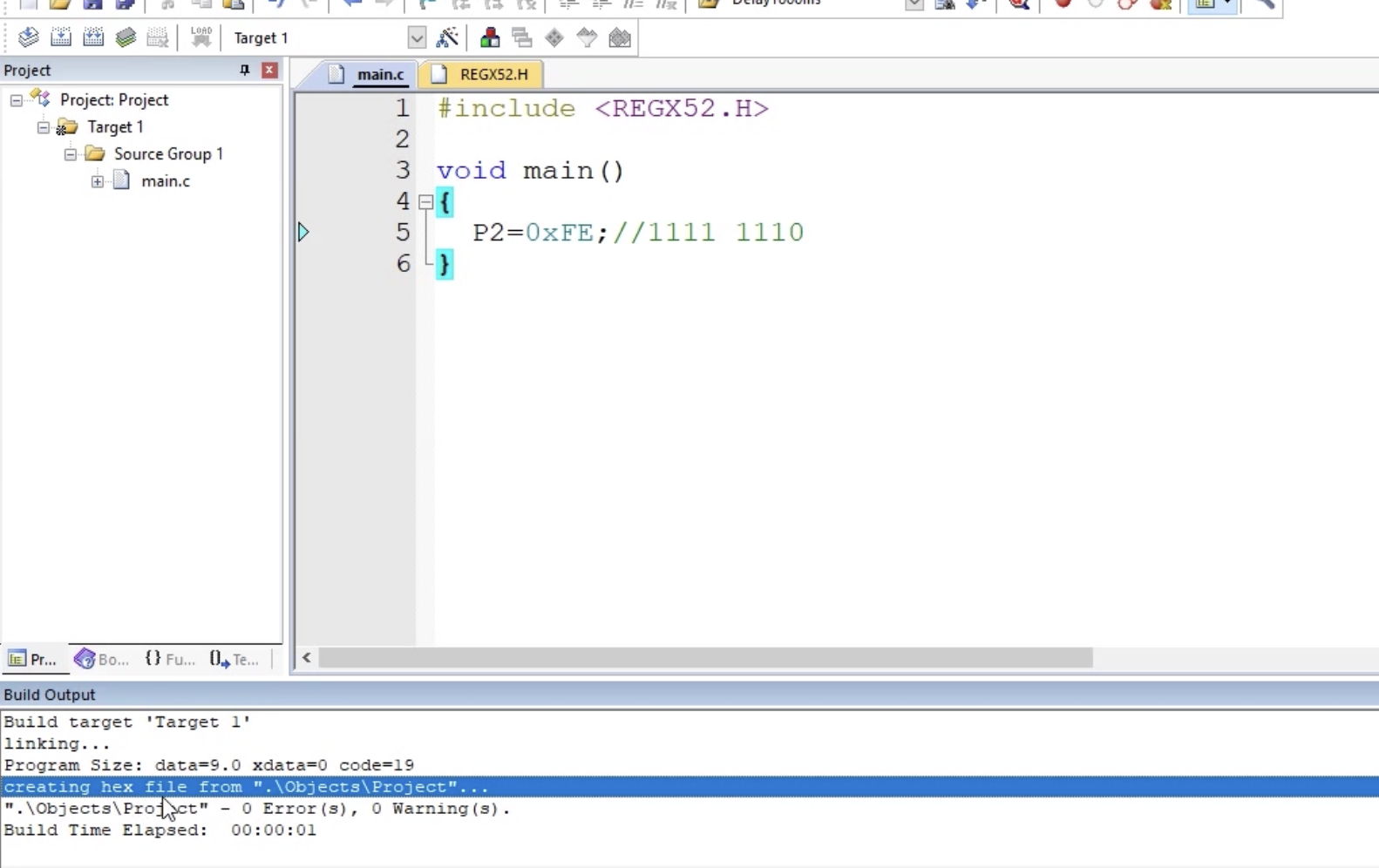
Task: Click the Source Group 1 folder icon
Action: click(x=95, y=153)
